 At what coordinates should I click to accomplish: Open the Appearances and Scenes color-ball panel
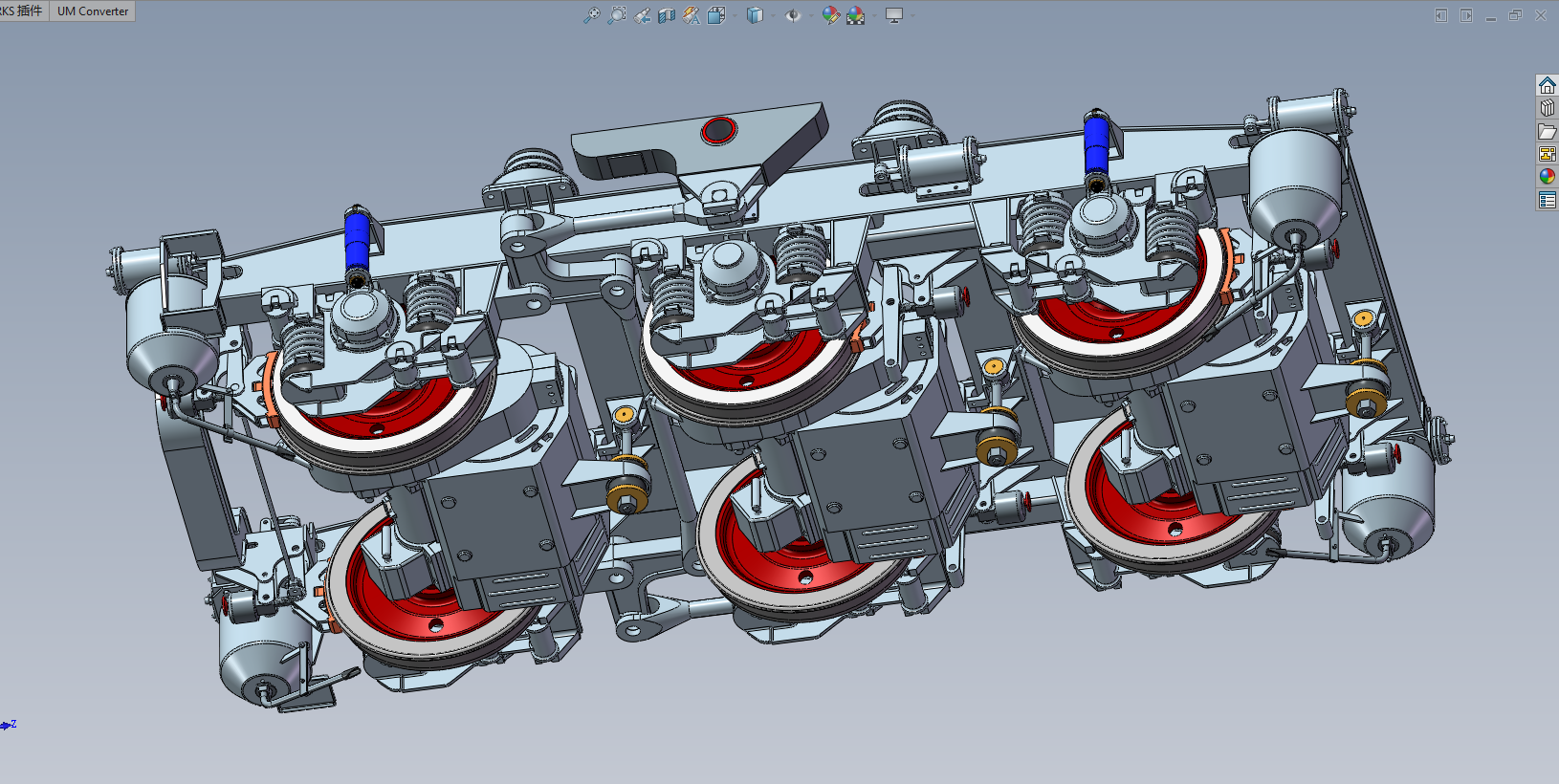pyautogui.click(x=1548, y=177)
